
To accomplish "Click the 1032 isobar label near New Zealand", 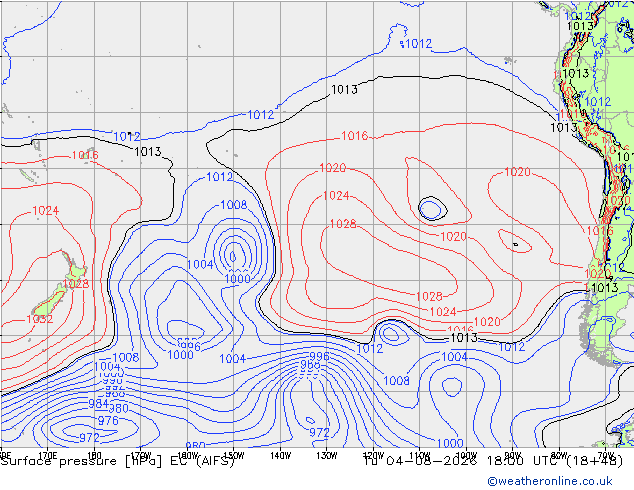I will [x=40, y=319].
